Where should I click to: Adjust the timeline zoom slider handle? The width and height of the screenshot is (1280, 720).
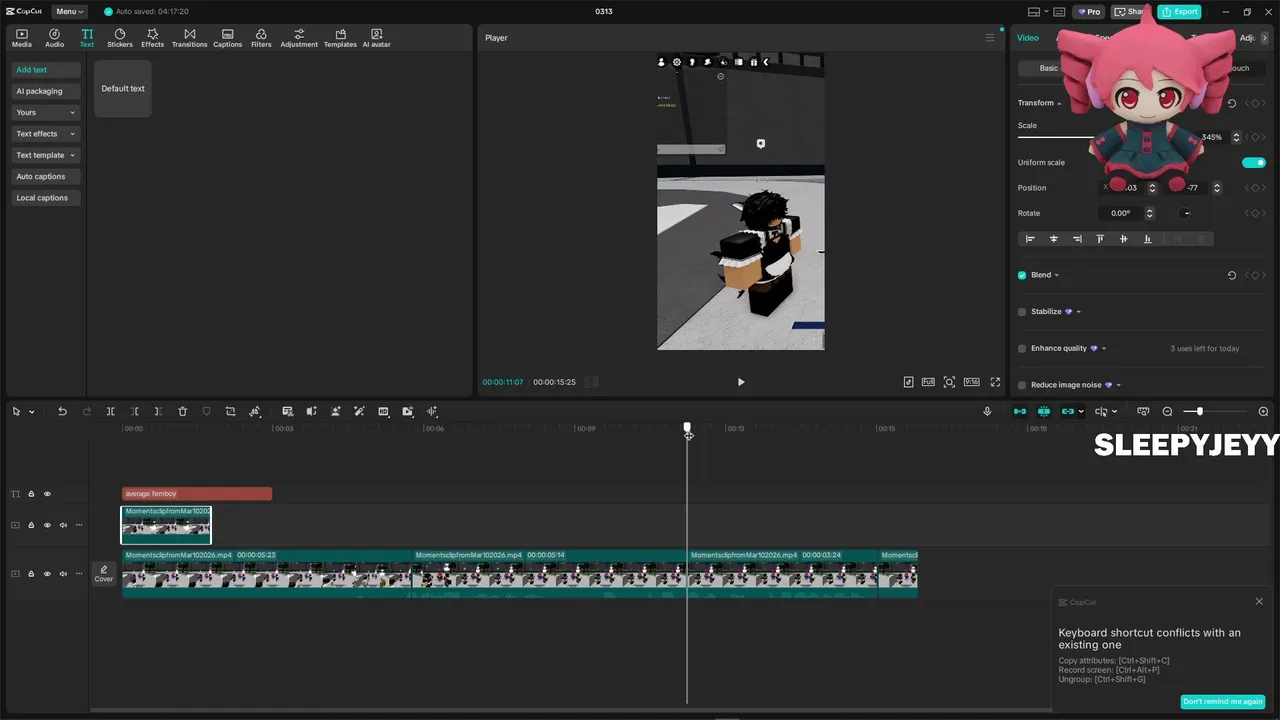coord(1199,411)
